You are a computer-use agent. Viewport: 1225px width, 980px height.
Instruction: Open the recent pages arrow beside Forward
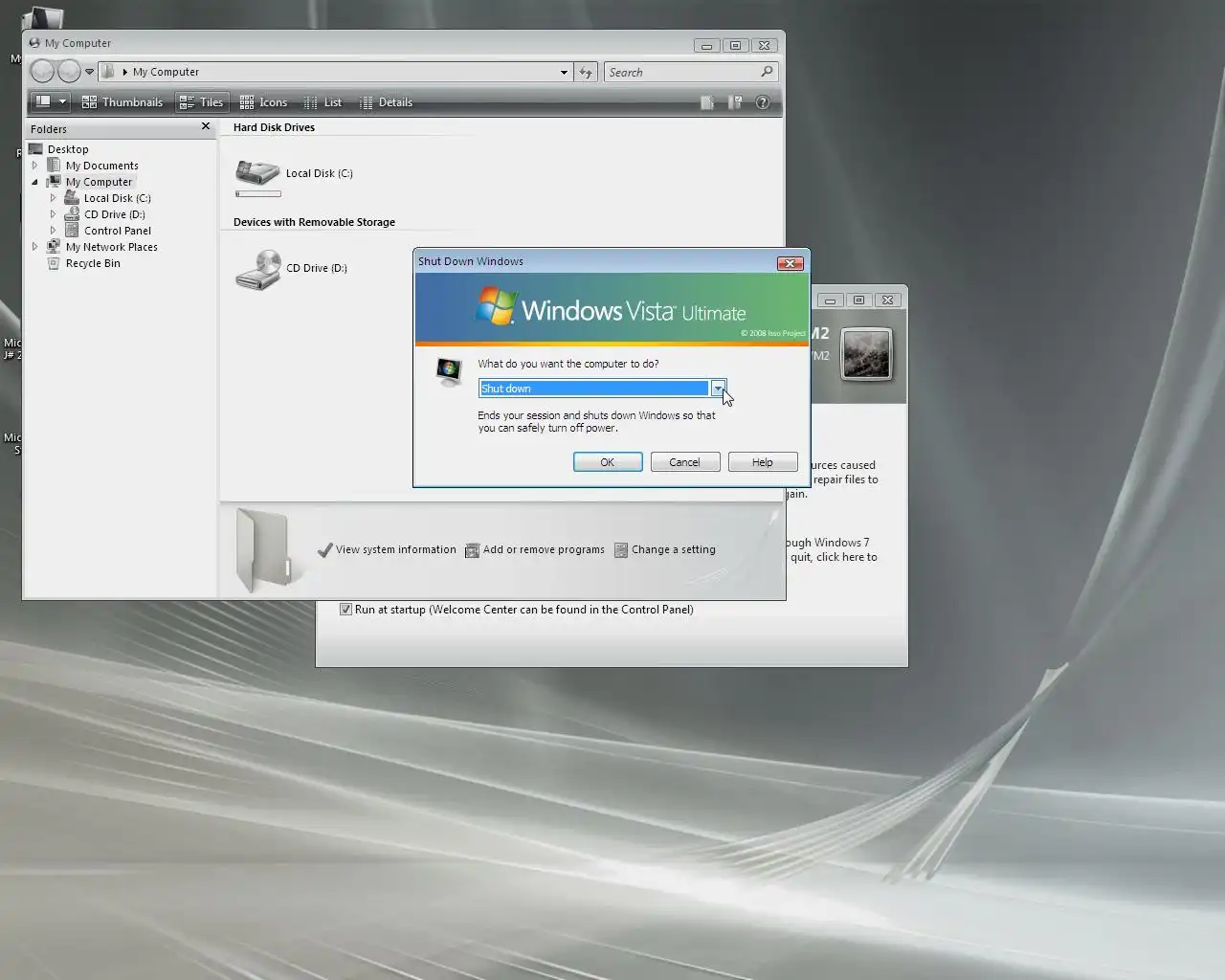click(90, 72)
